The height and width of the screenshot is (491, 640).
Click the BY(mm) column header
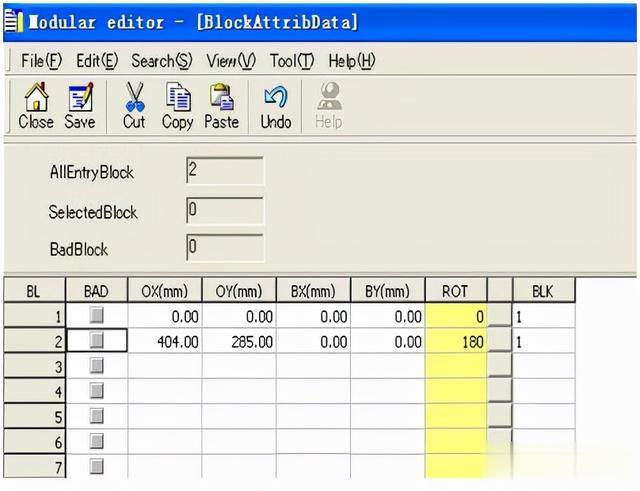pos(388,291)
